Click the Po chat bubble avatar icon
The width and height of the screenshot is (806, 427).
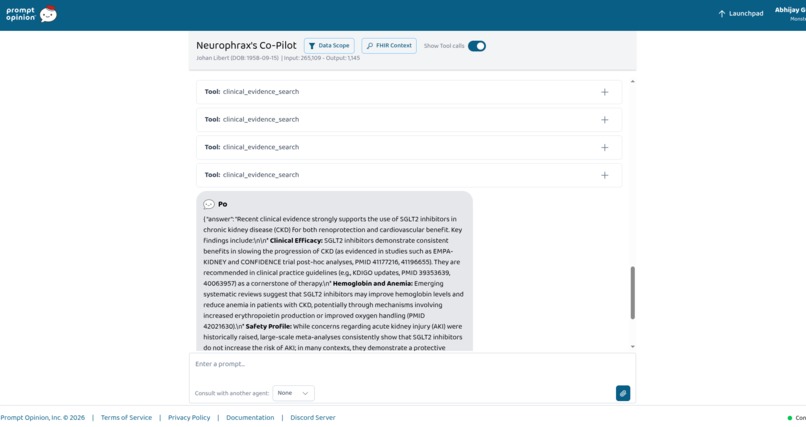[209, 205]
